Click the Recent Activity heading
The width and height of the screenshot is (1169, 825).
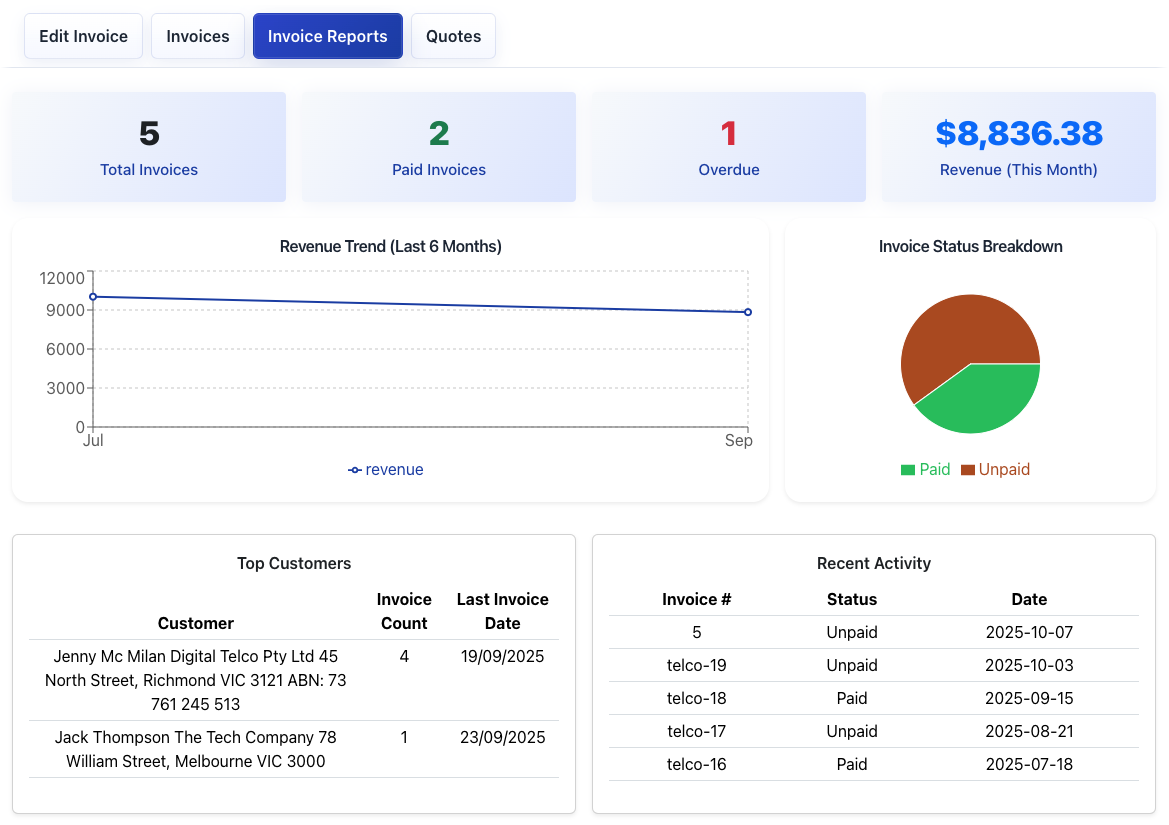pos(874,563)
